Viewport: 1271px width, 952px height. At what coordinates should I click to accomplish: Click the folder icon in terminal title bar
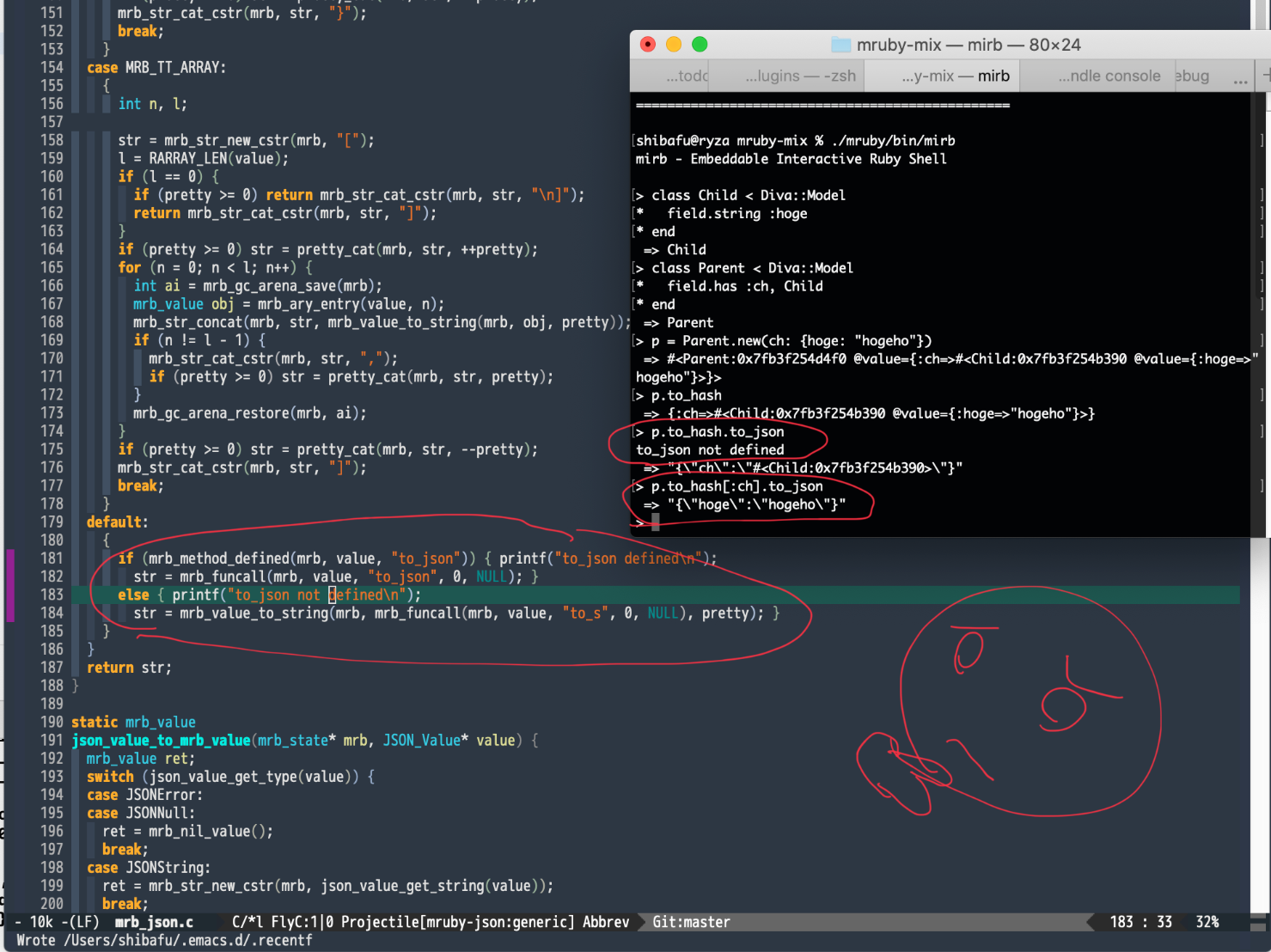840,45
